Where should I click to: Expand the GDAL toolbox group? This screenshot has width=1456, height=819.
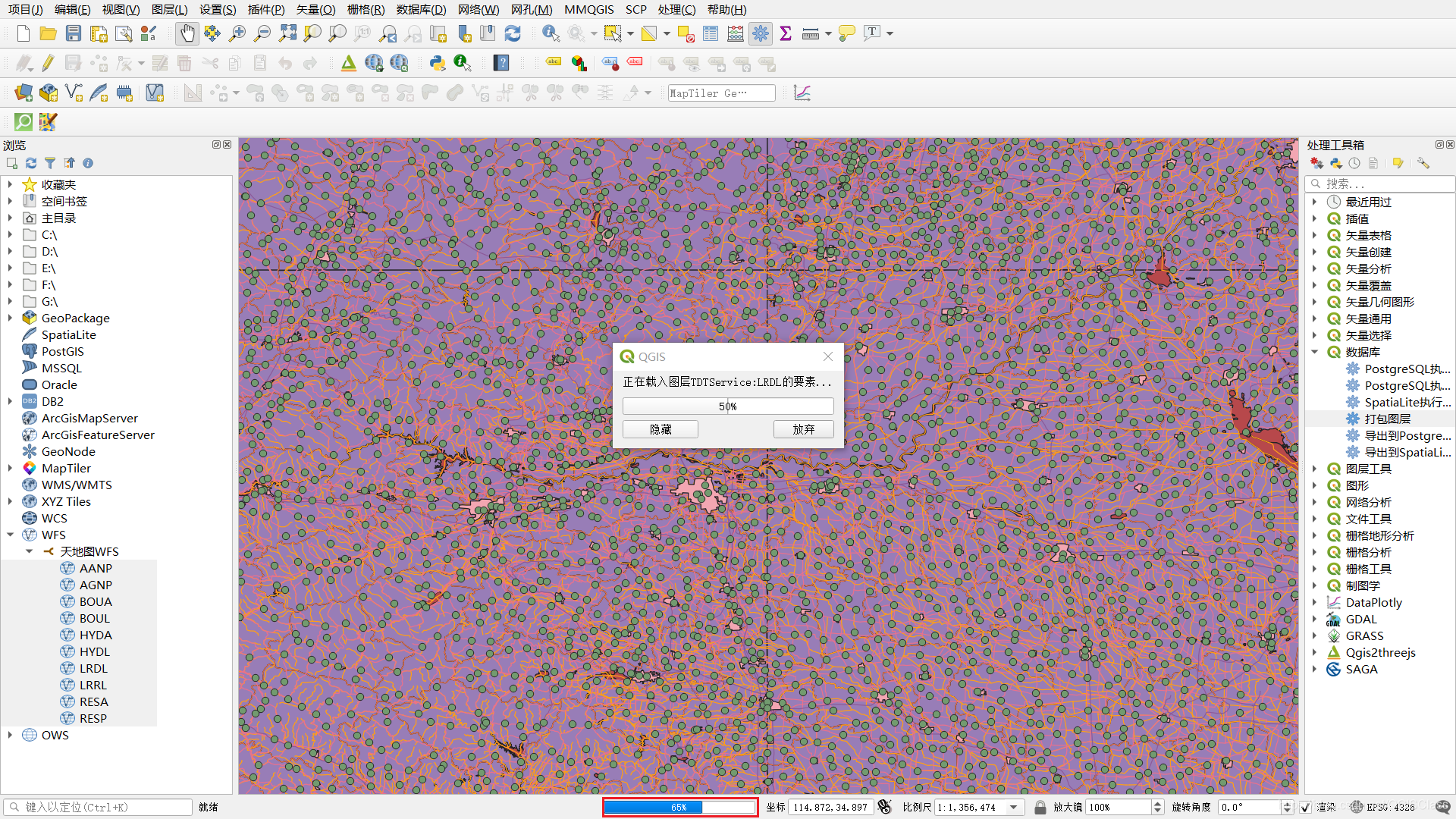tap(1314, 619)
